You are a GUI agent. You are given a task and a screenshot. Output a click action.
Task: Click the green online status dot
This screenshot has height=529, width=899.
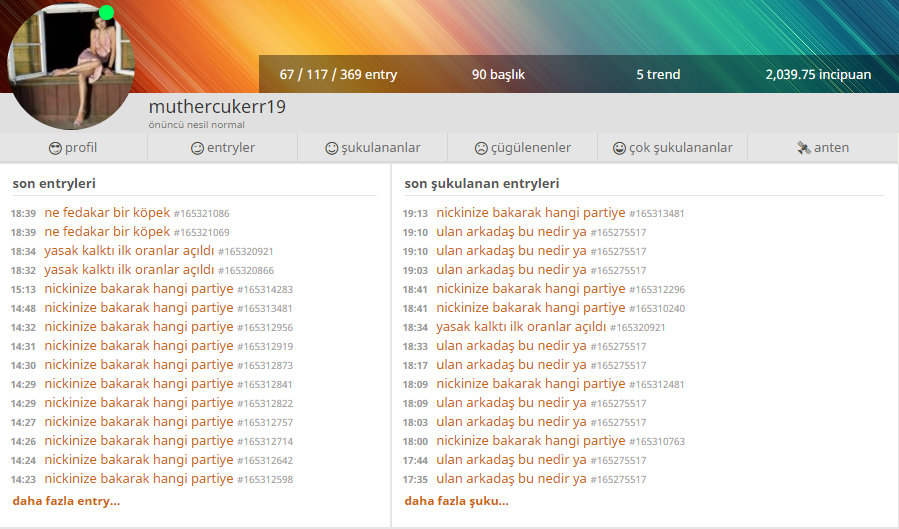click(x=107, y=13)
